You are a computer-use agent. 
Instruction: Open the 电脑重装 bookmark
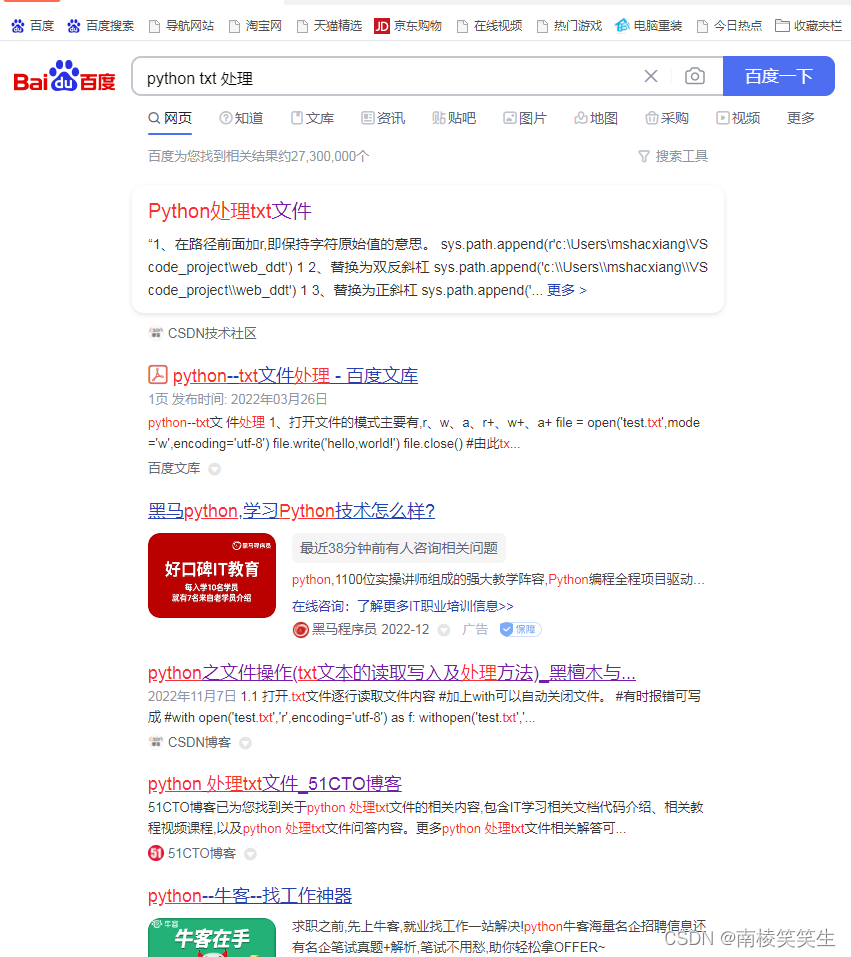pos(649,26)
